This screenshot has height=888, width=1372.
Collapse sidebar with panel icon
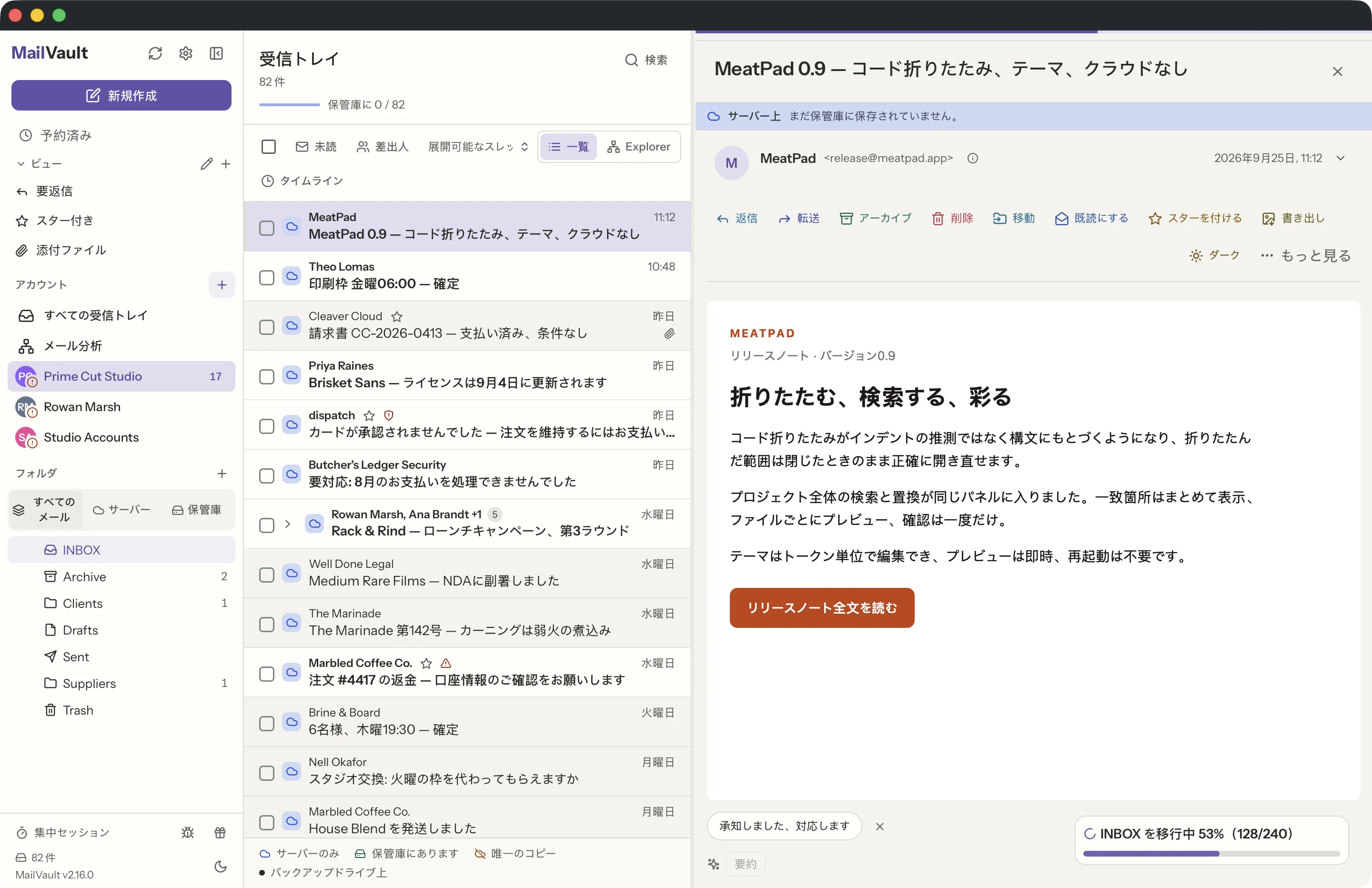216,54
